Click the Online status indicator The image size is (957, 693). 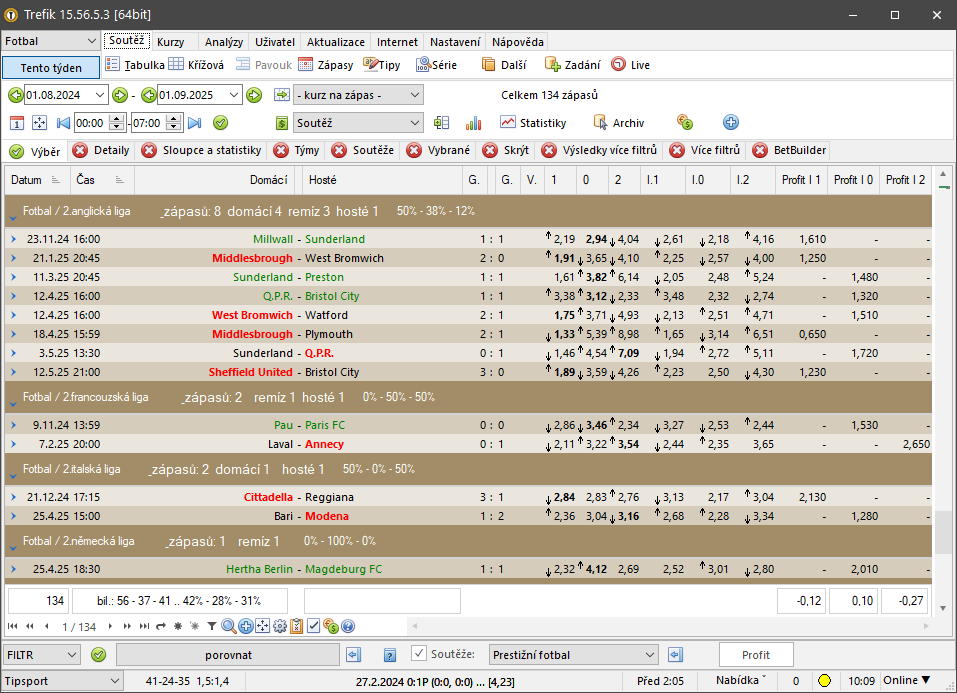pos(906,680)
